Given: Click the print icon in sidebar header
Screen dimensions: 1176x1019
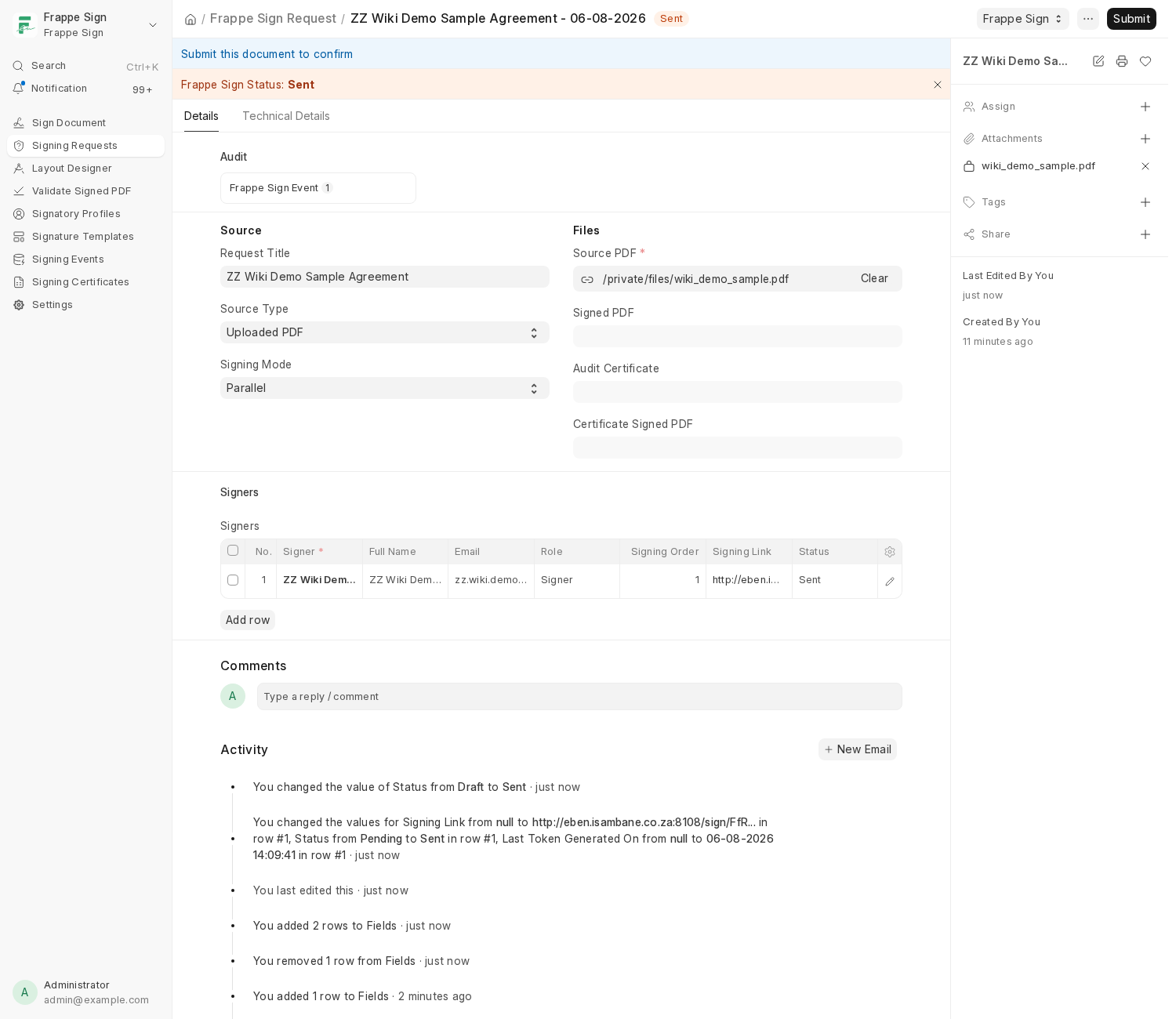Looking at the screenshot, I should tap(1122, 61).
